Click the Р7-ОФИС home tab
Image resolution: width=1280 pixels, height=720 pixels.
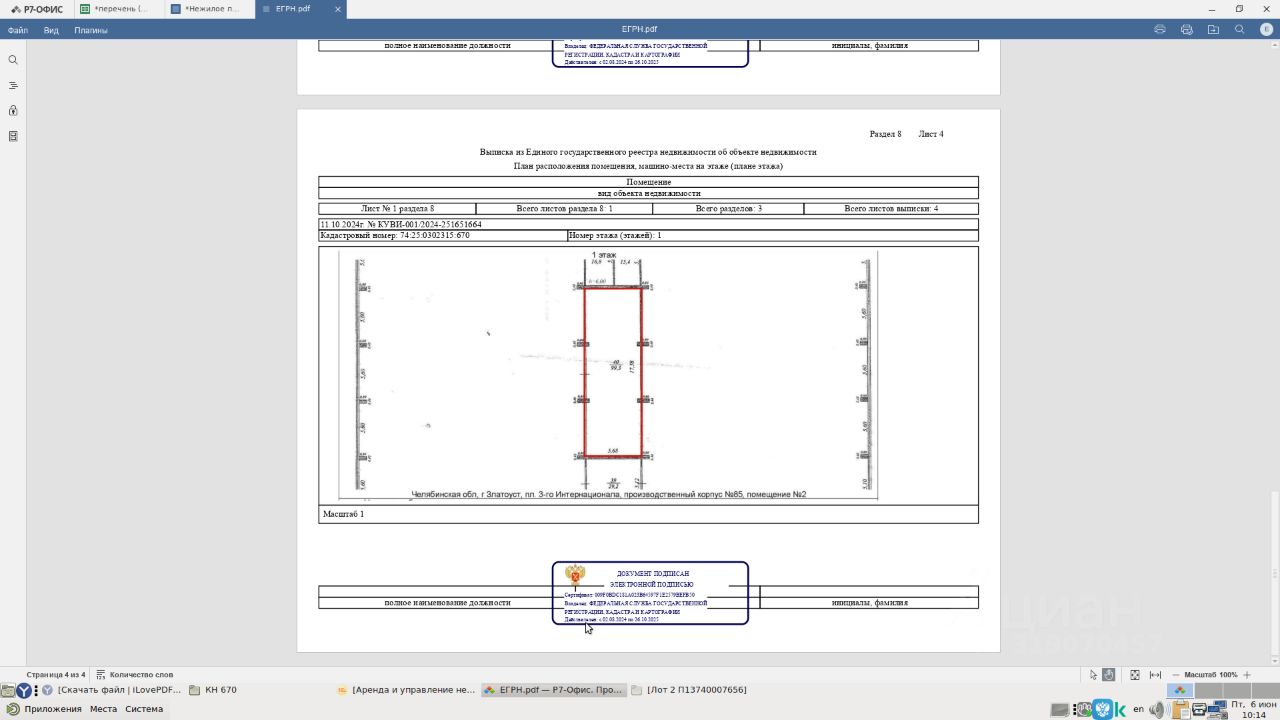[x=36, y=9]
